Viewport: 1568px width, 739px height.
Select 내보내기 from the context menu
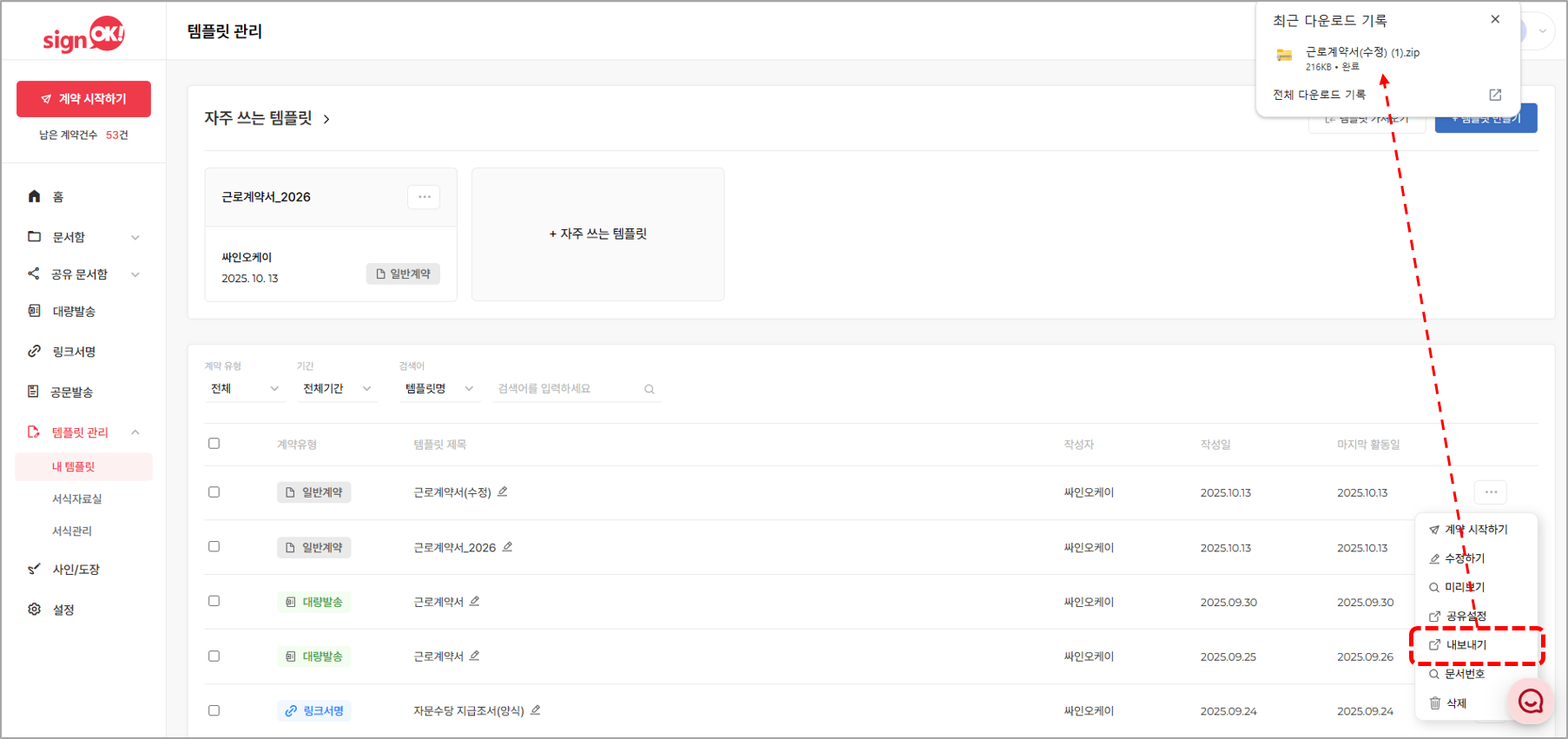point(1466,645)
